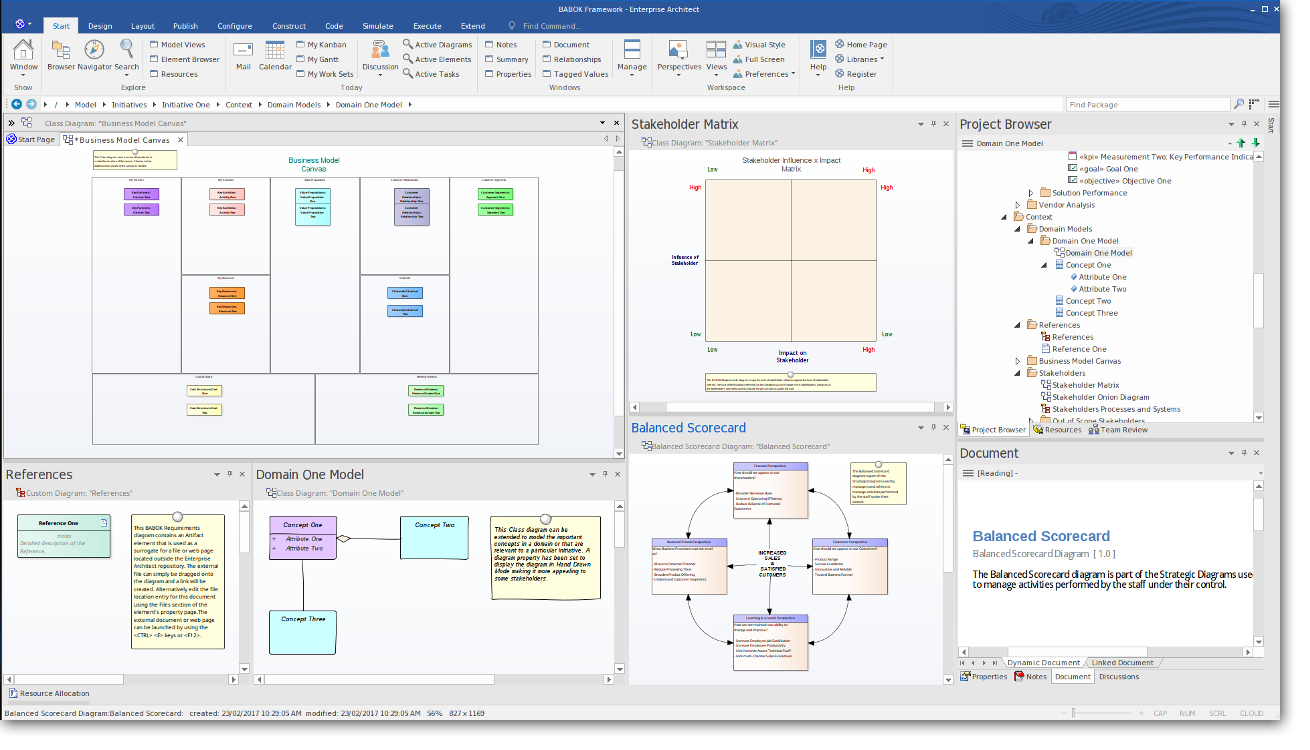Switch to the Design ribbon tab
This screenshot has width=1310, height=750.
[x=100, y=26]
